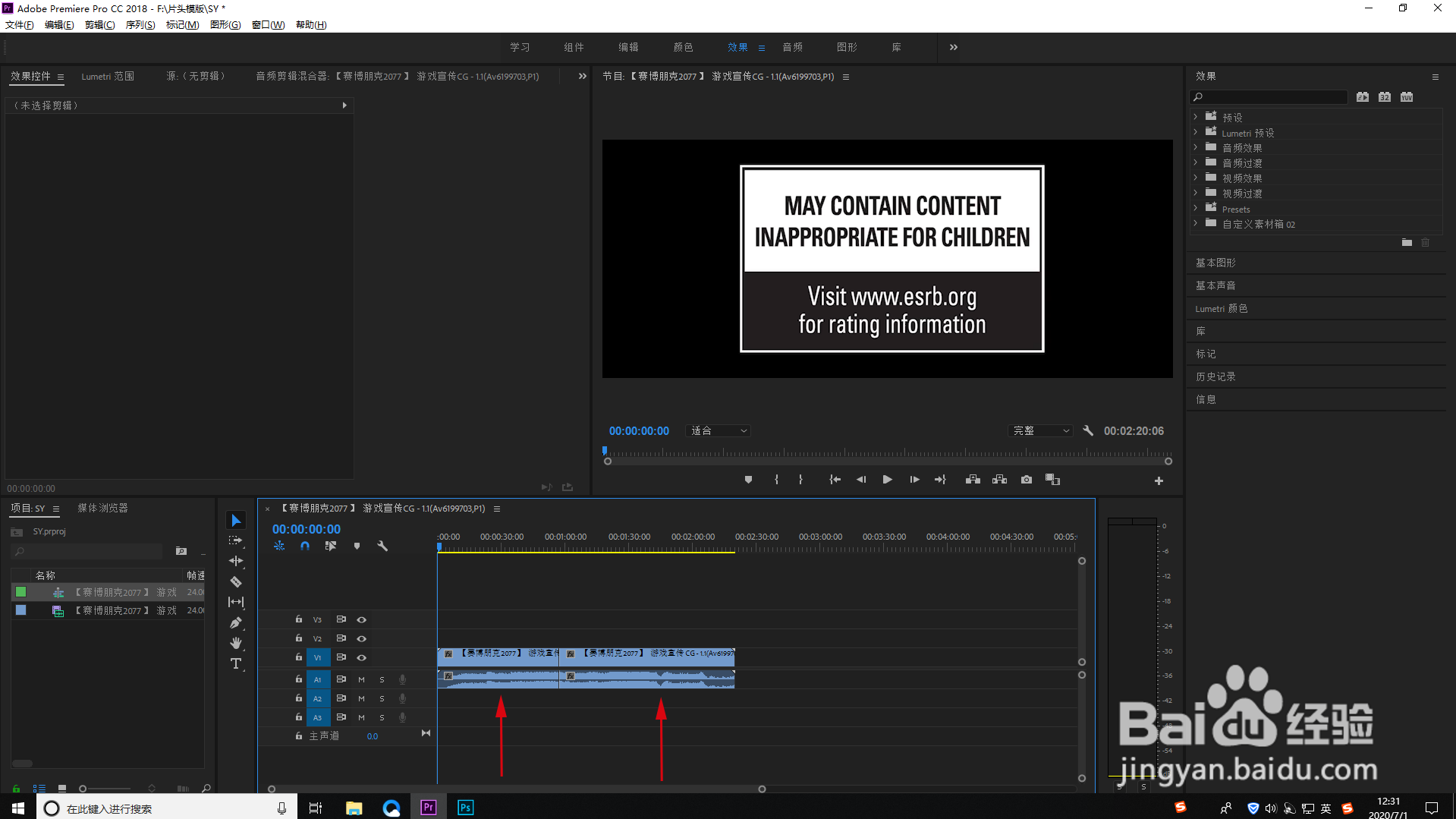The height and width of the screenshot is (819, 1456).
Task: Open the 文件(F) menu
Action: point(19,25)
